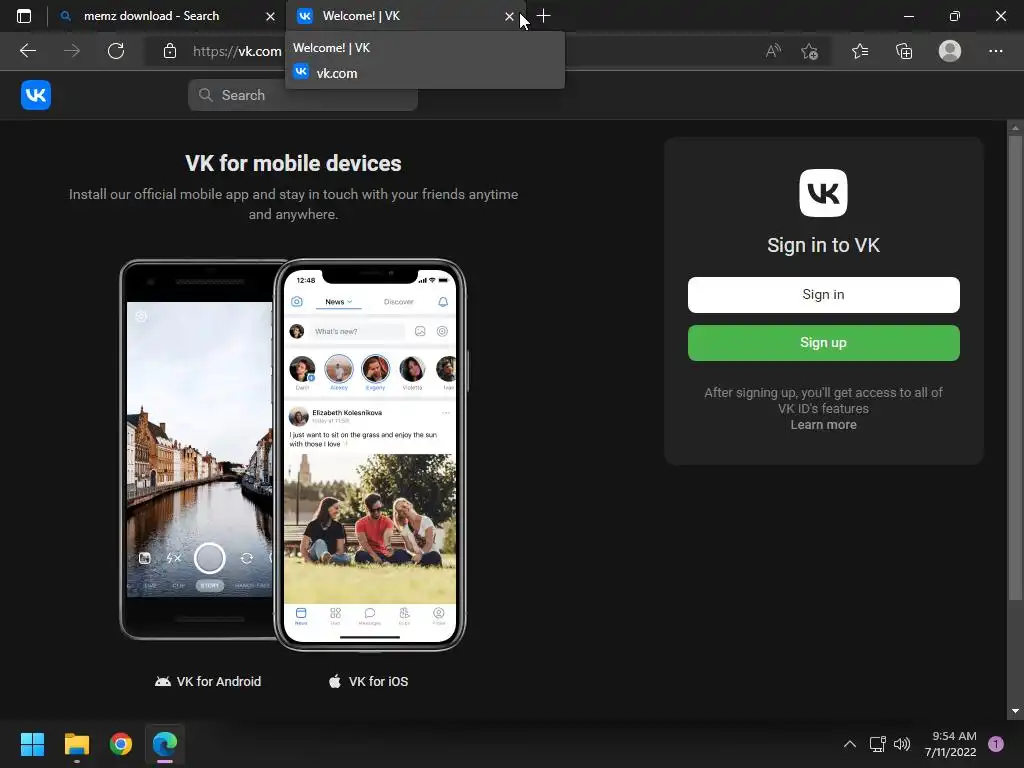Focus the VK Search field
Image resolution: width=1024 pixels, height=768 pixels.
coord(303,95)
